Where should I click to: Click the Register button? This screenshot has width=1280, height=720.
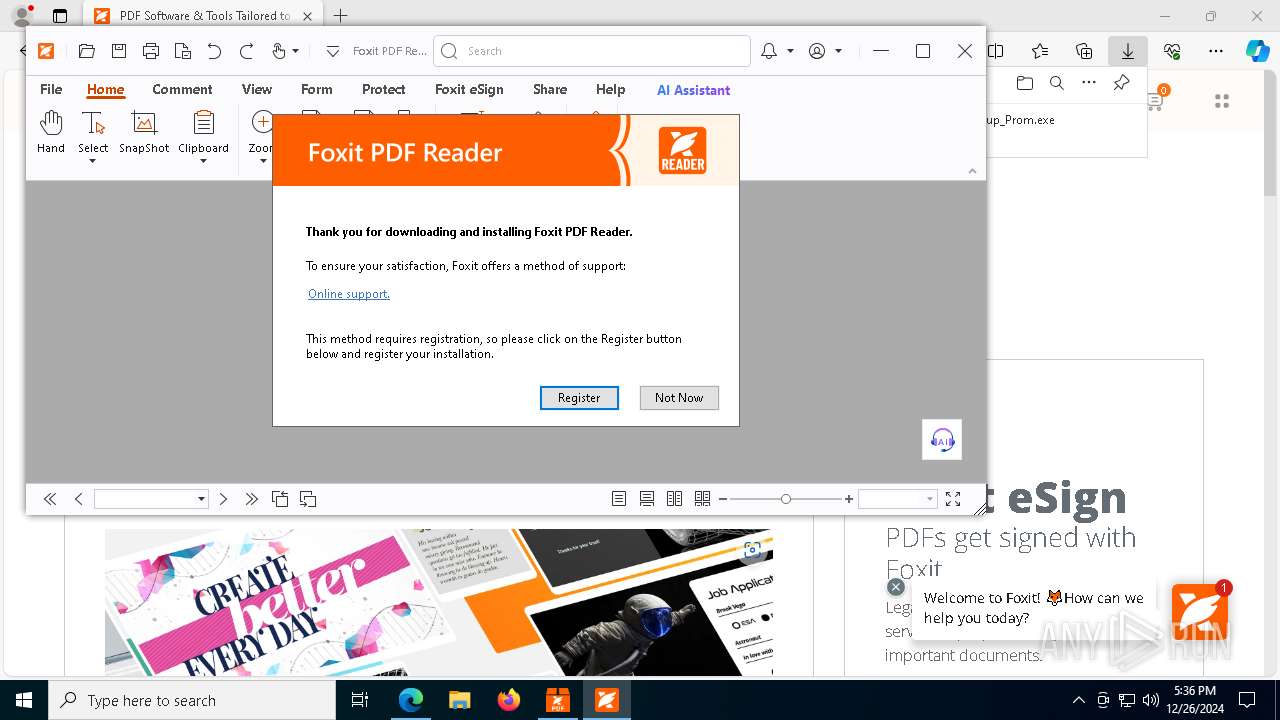579,397
